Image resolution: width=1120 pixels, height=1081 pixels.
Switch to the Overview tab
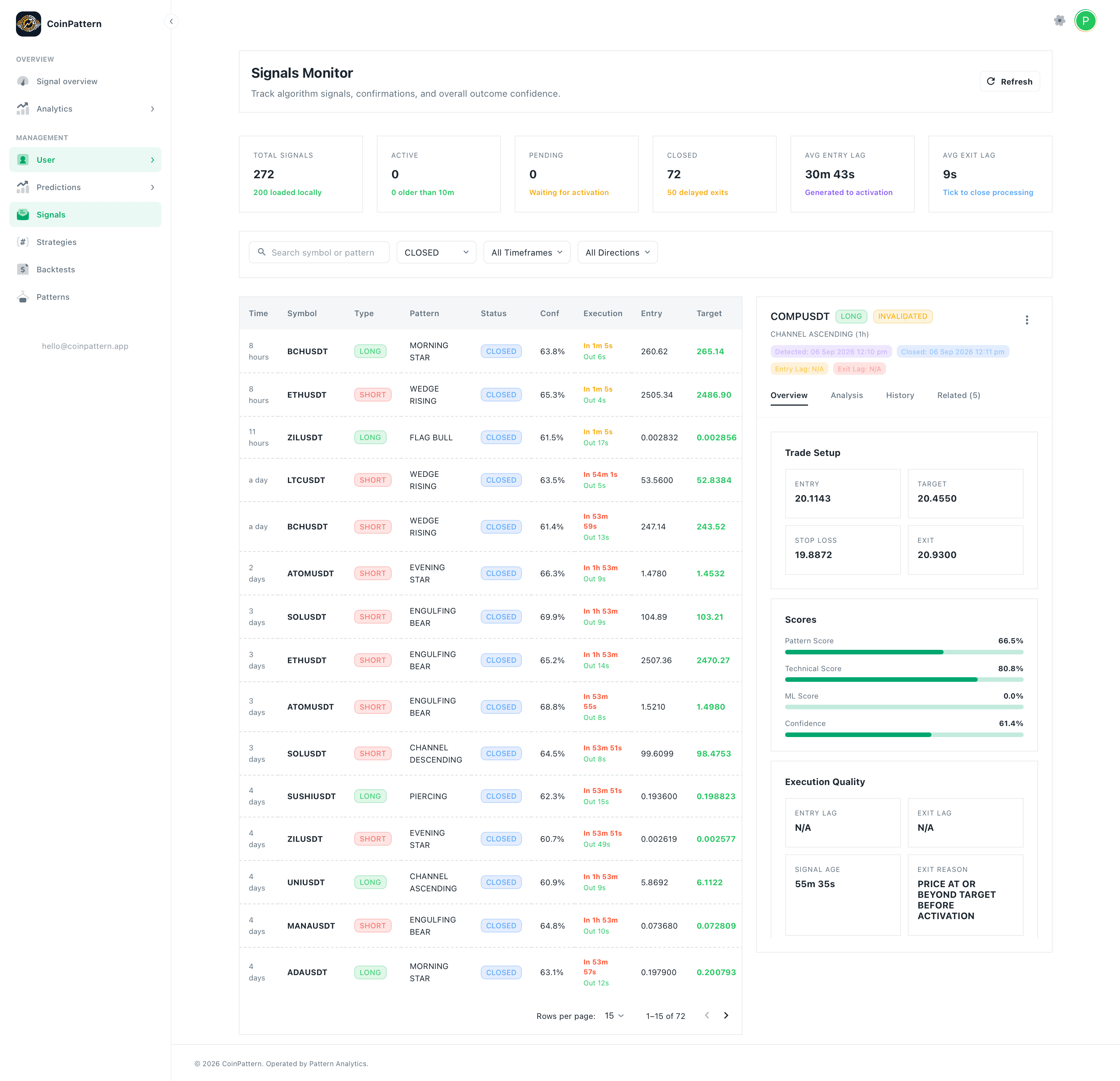pyautogui.click(x=789, y=395)
